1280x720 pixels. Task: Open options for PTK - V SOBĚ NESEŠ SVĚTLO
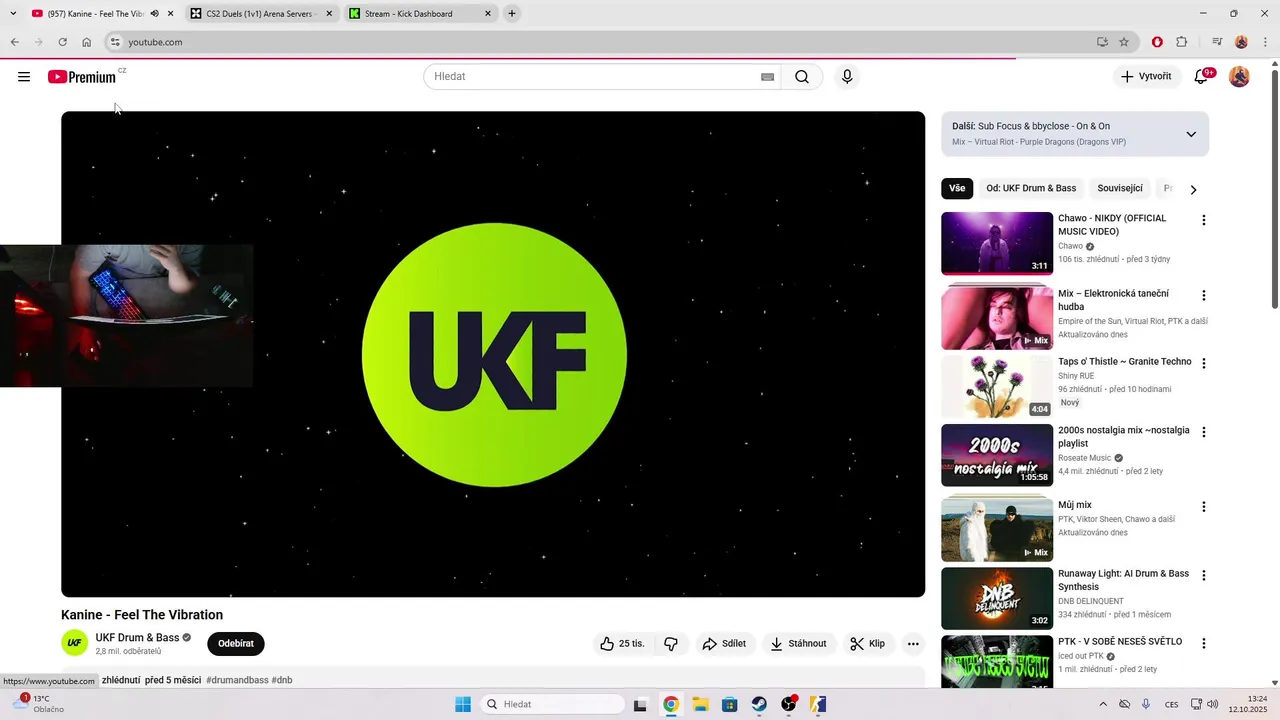tap(1203, 644)
